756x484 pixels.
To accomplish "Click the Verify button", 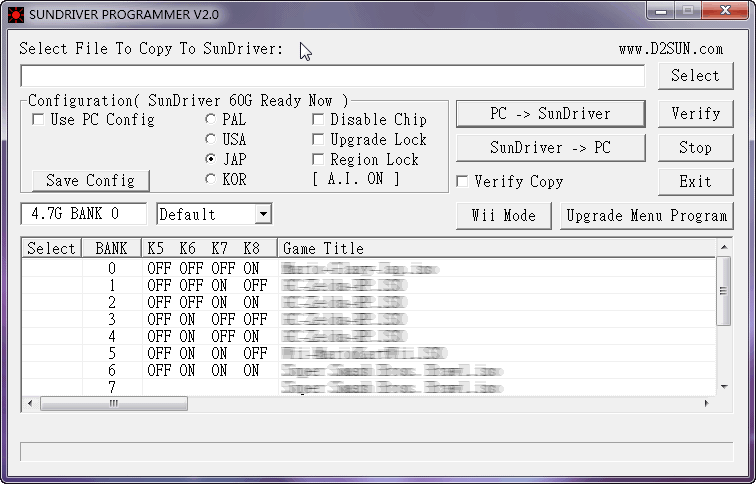I will pos(695,114).
